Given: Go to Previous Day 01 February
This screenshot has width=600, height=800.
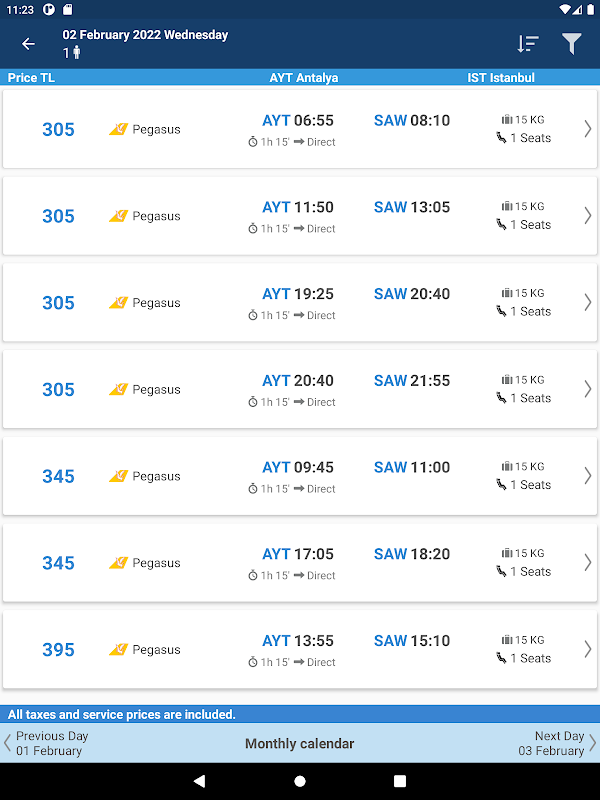Looking at the screenshot, I should (50, 743).
